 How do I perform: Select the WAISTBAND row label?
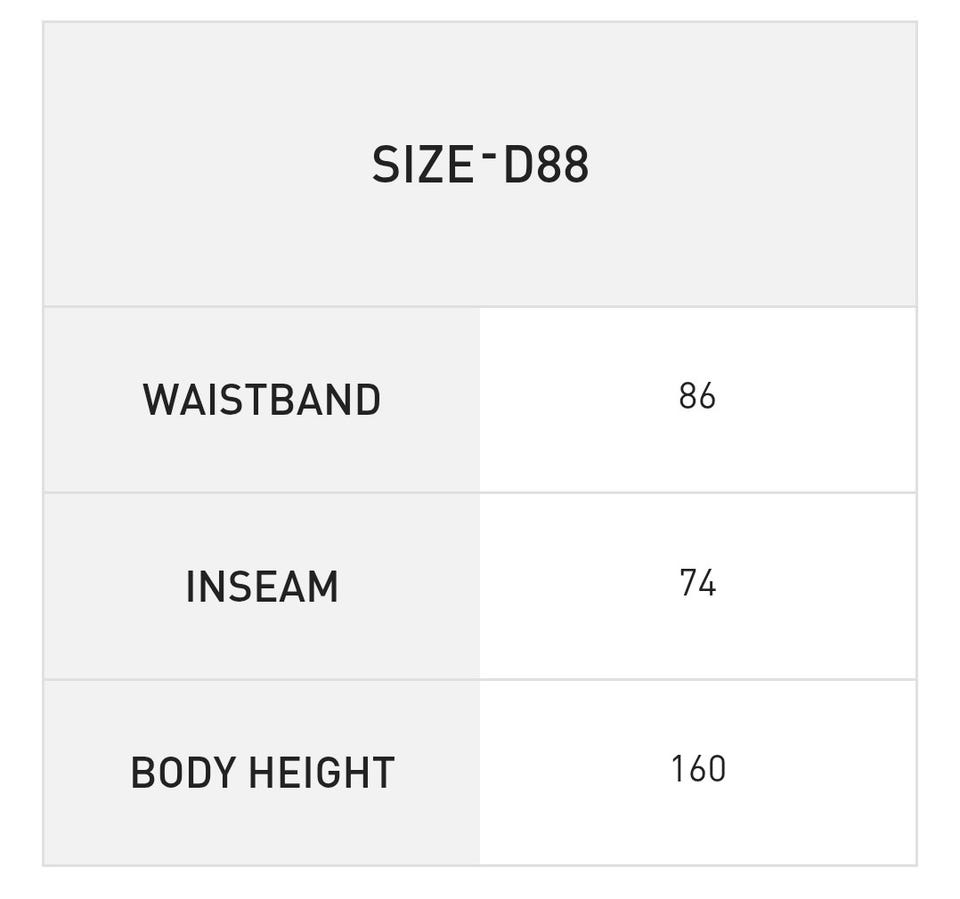click(262, 400)
